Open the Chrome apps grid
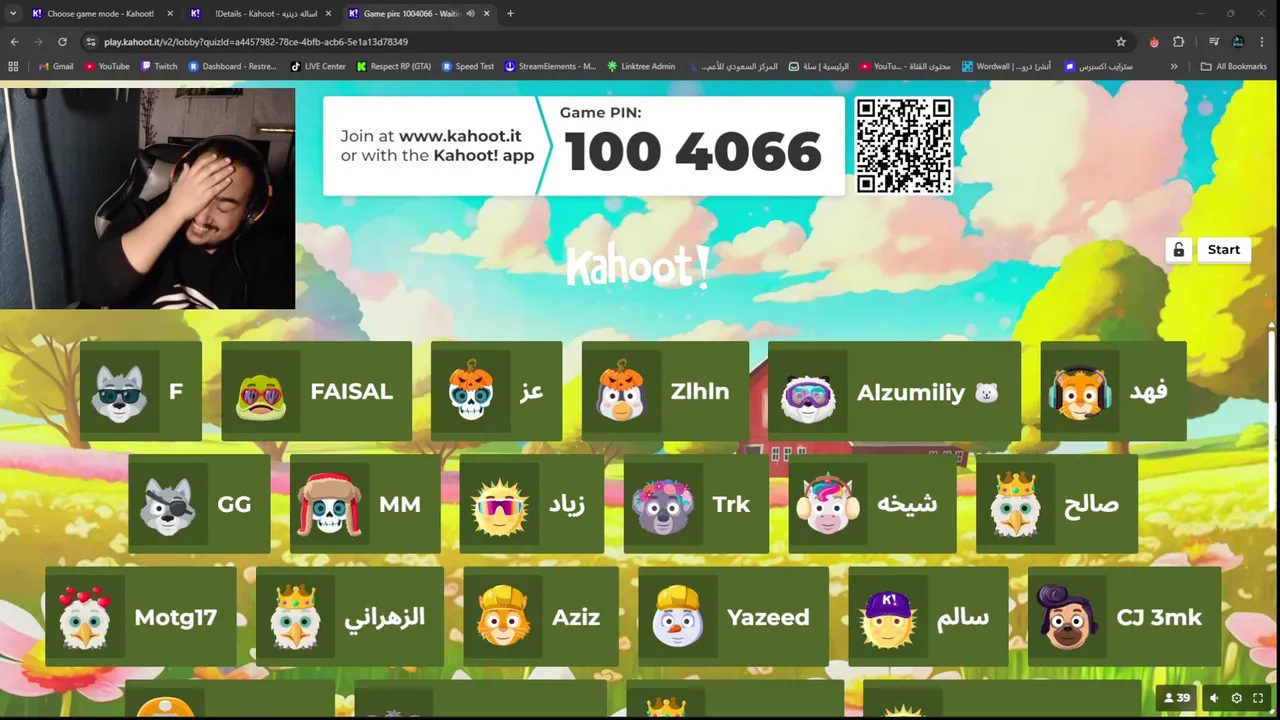 coord(13,66)
